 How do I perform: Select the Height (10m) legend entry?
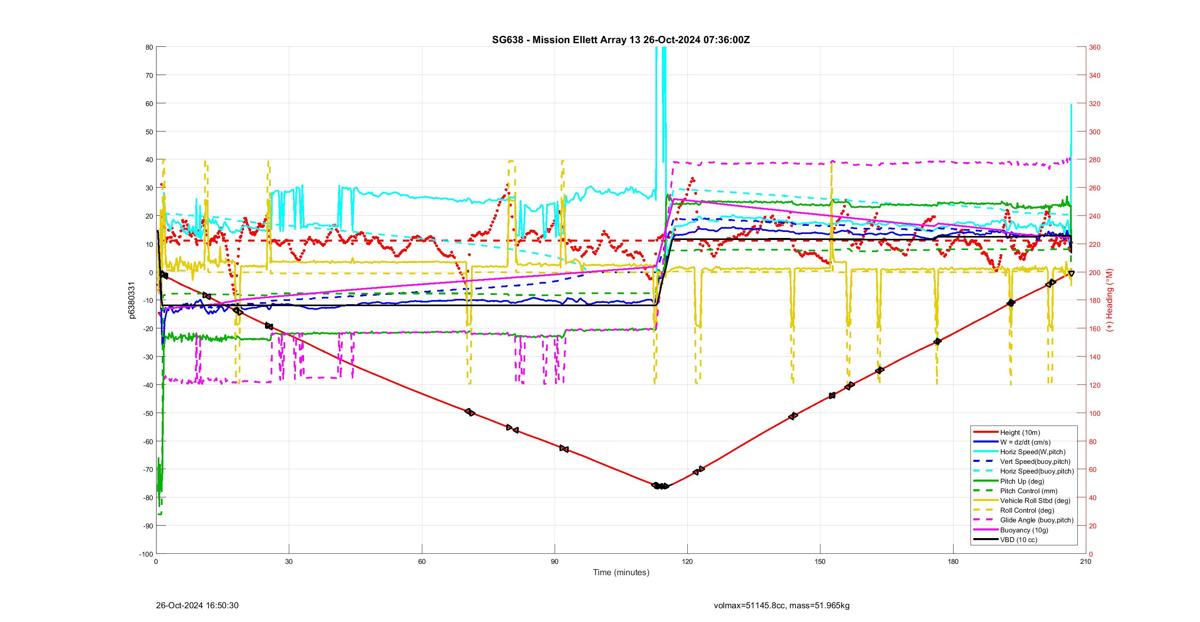click(1022, 432)
